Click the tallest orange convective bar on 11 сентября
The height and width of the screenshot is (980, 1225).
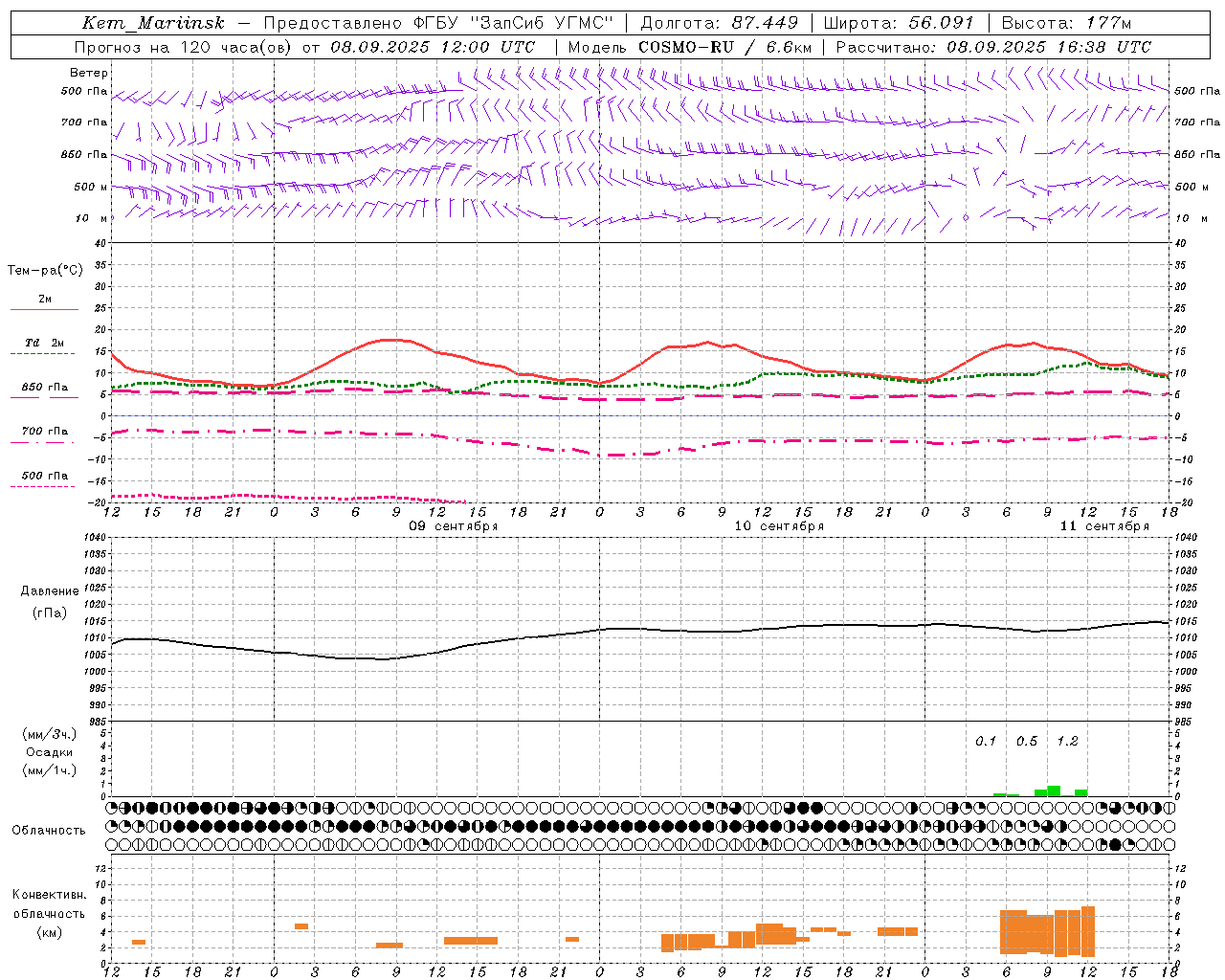coord(1088,931)
